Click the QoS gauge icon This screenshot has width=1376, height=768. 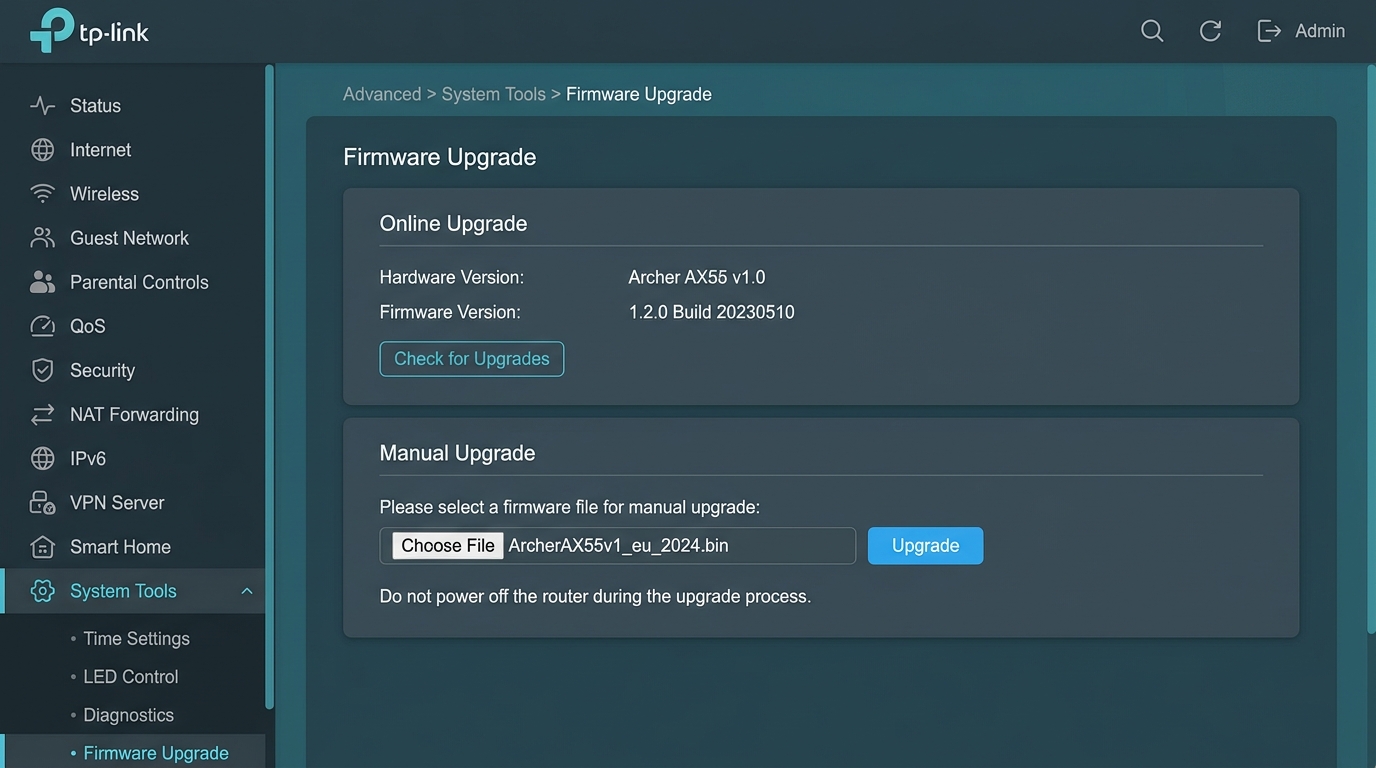click(x=42, y=326)
